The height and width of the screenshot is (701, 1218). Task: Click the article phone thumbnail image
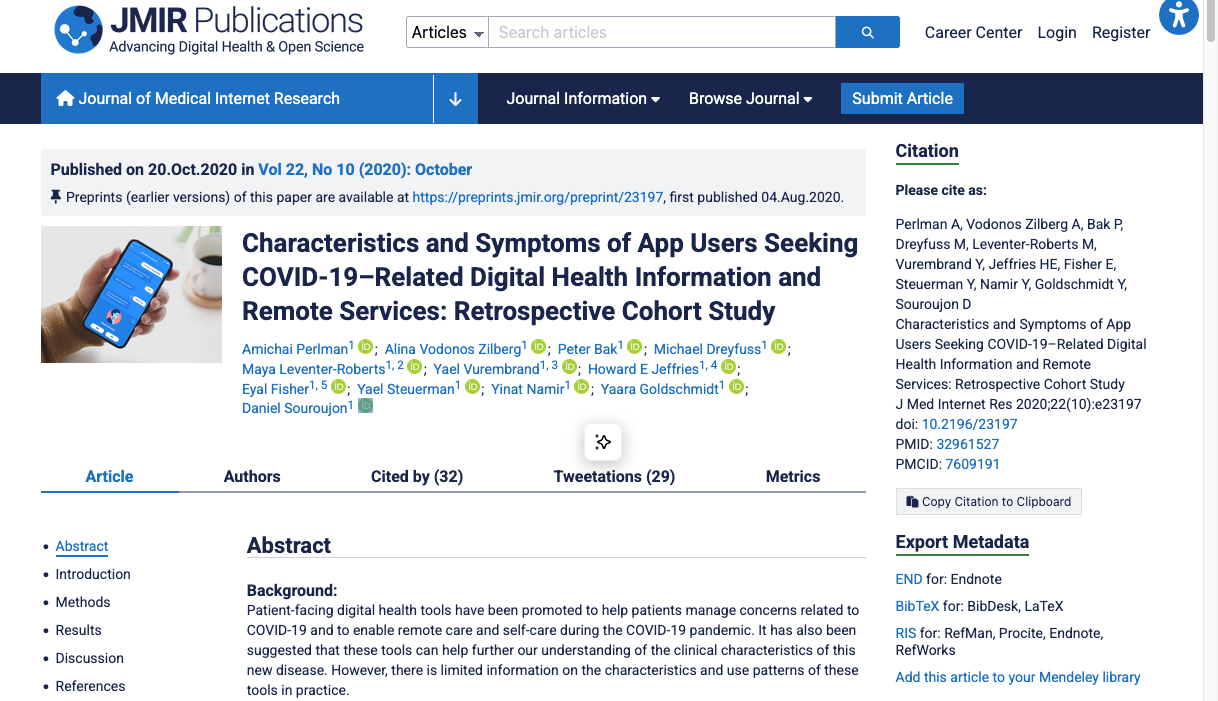coord(131,294)
